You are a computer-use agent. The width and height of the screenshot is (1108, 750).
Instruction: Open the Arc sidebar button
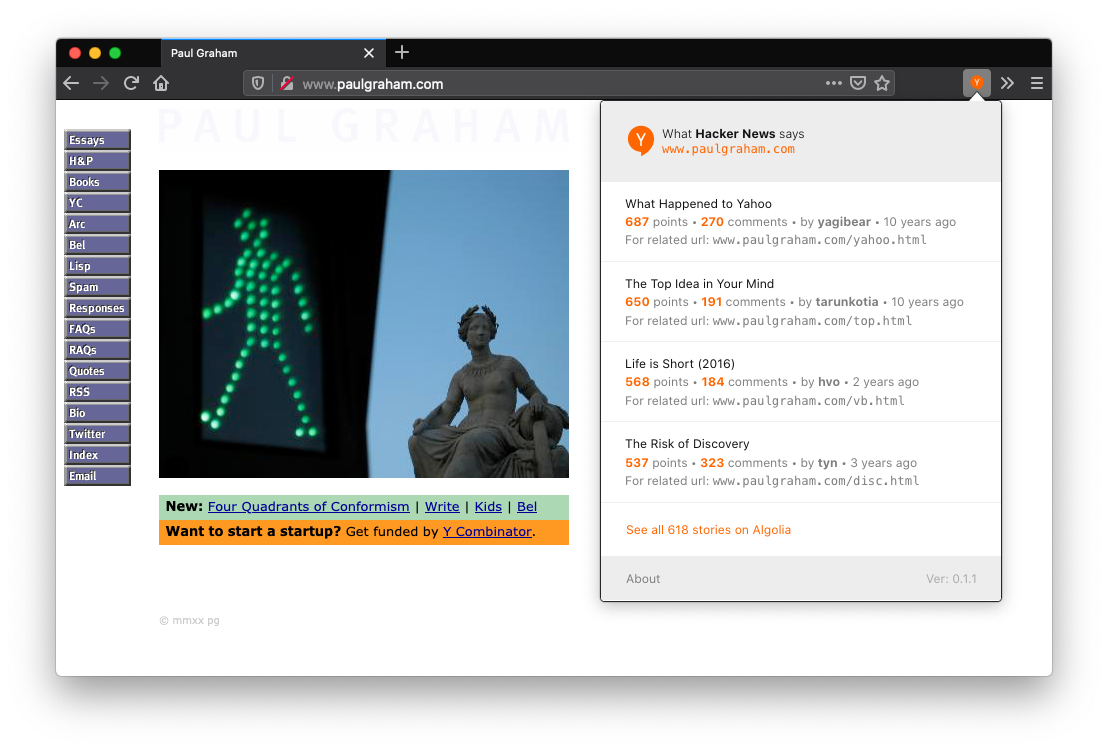pyautogui.click(x=98, y=224)
